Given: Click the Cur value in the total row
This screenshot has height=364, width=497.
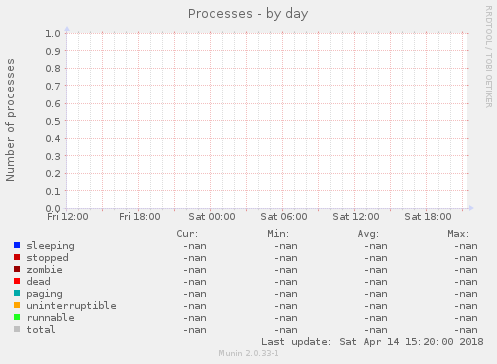Looking at the screenshot, I should coord(195,330).
